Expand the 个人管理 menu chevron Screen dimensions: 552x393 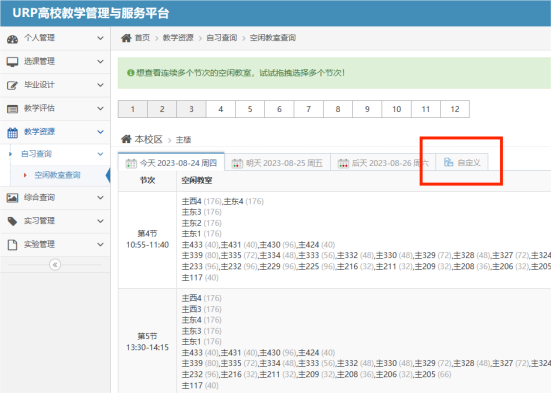click(x=100, y=38)
